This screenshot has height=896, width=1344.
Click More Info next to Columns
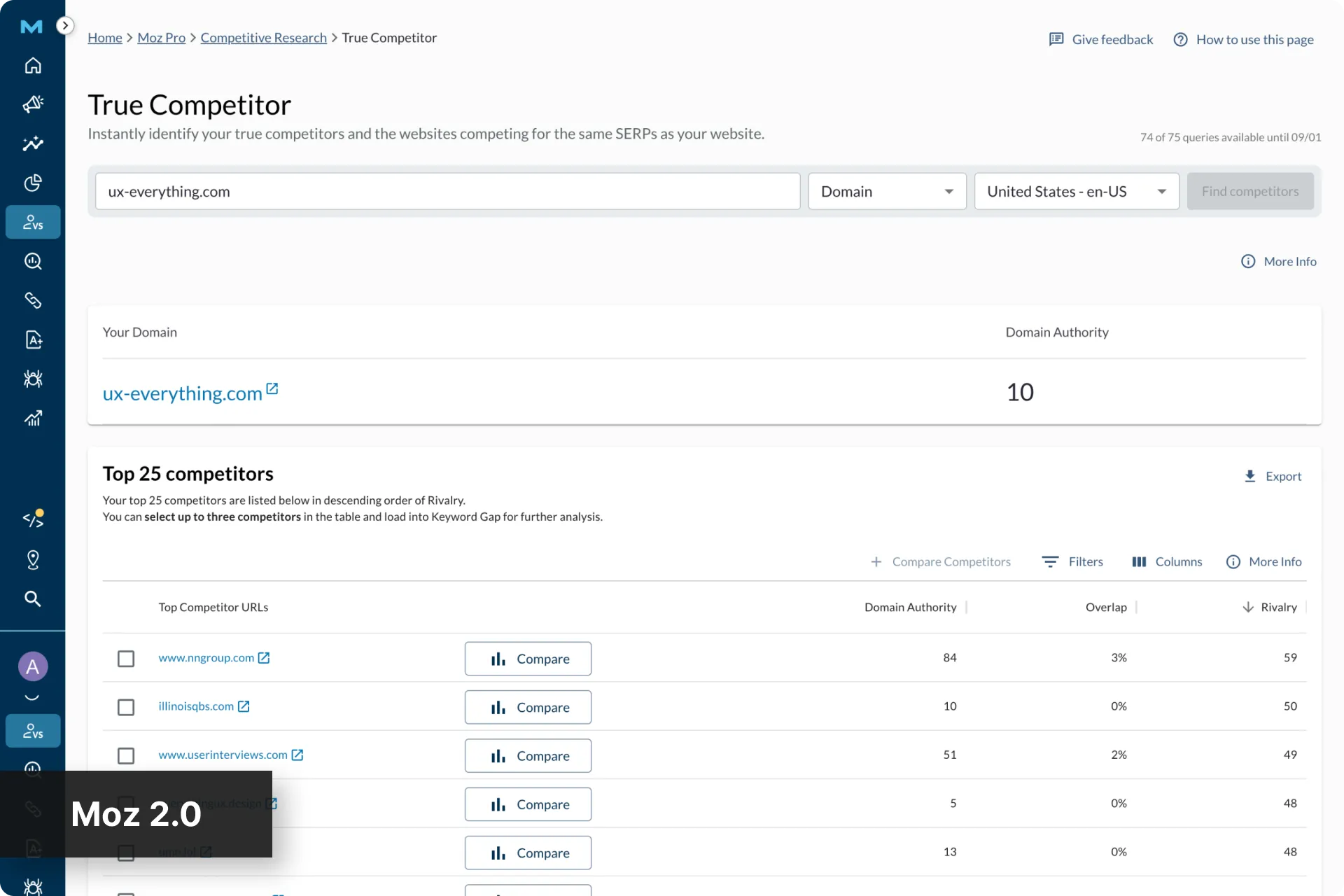[x=1264, y=561]
